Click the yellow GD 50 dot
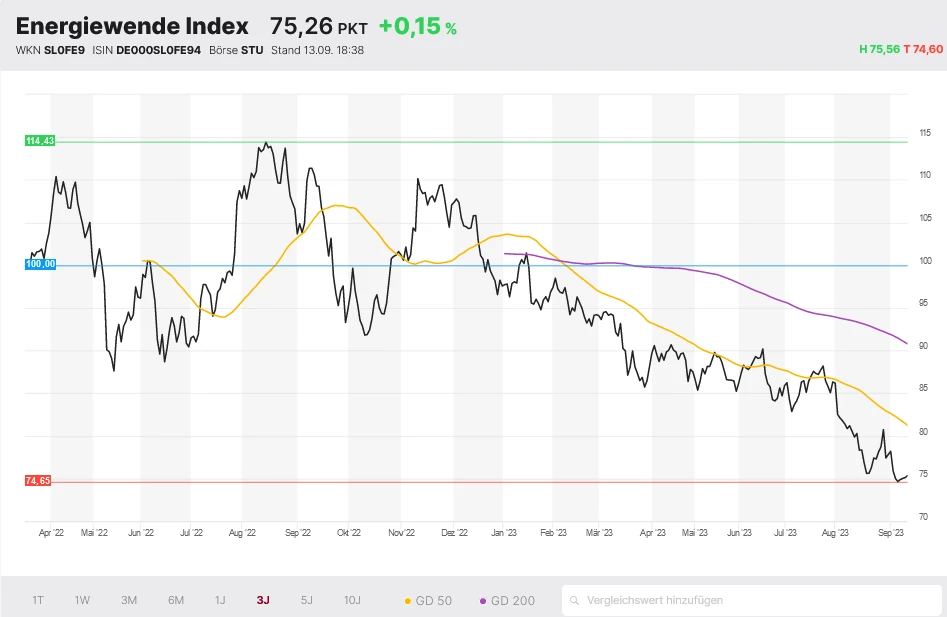Image resolution: width=947 pixels, height=617 pixels. point(408,601)
